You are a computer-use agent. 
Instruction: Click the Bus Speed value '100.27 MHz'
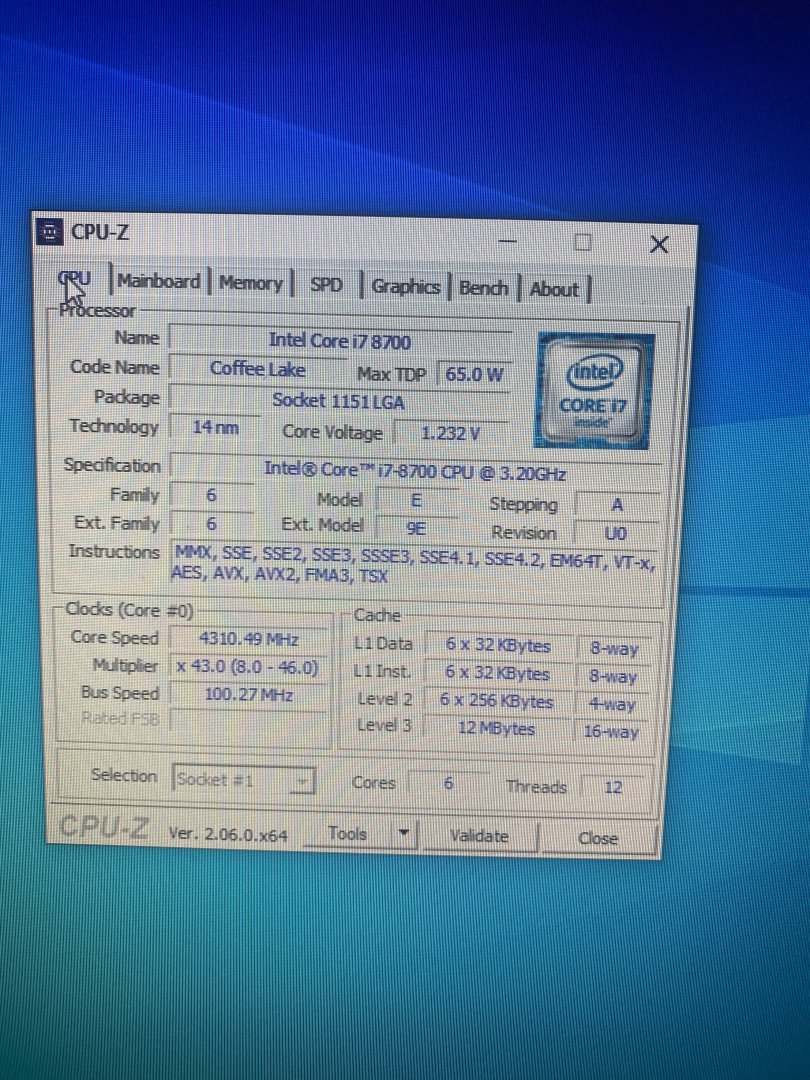click(x=249, y=694)
